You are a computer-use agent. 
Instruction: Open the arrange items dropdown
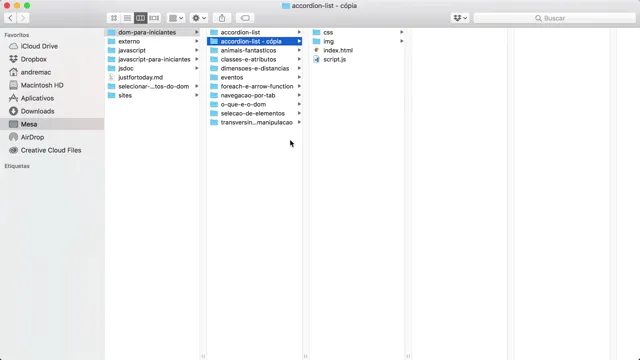coord(176,18)
